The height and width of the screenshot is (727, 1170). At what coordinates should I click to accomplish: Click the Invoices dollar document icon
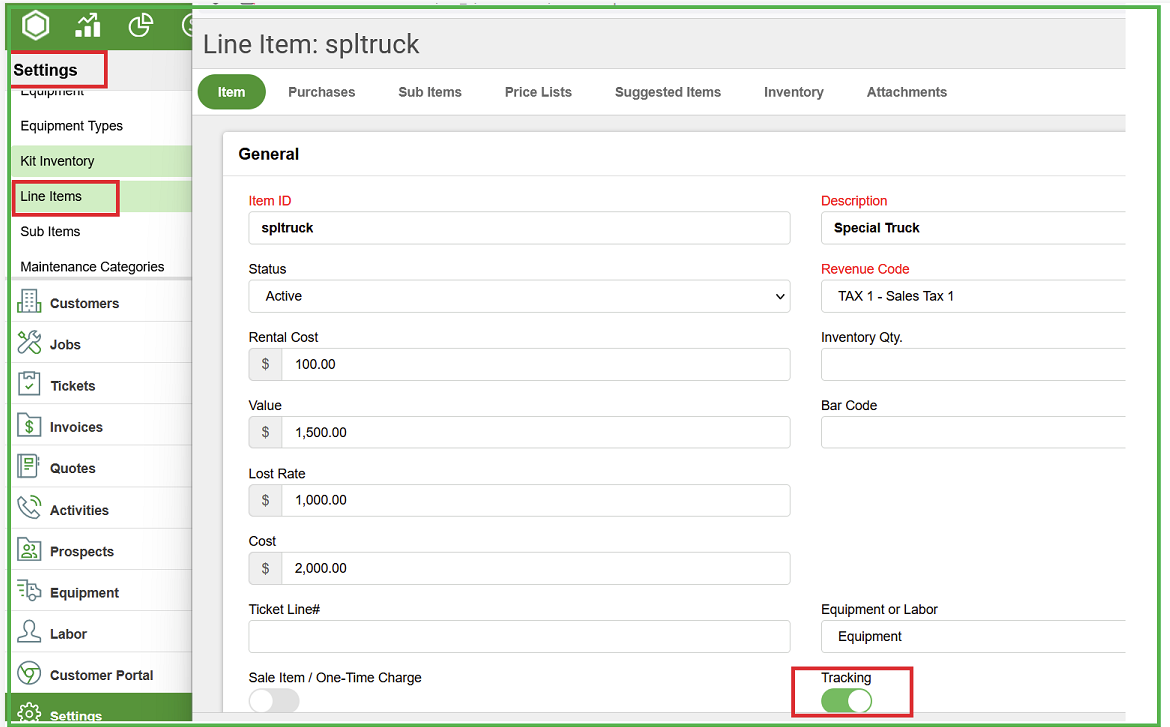[x=29, y=425]
